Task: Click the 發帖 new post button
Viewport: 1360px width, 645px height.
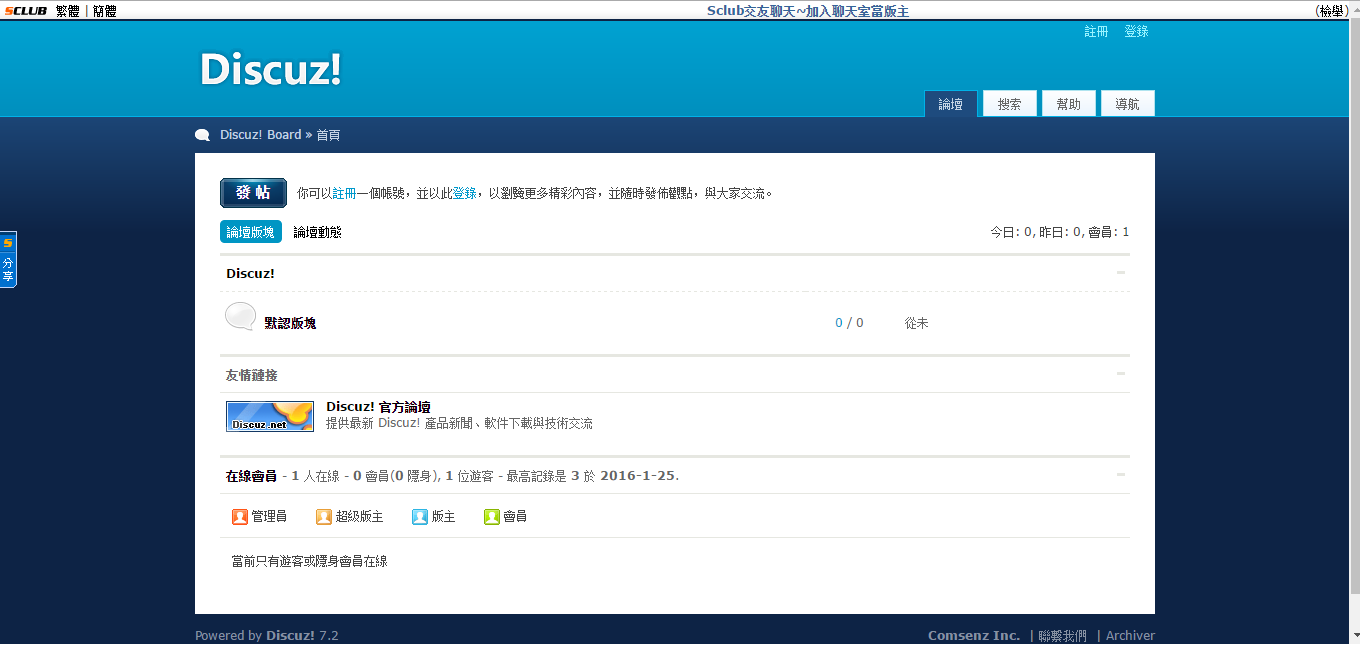Action: pos(253,193)
